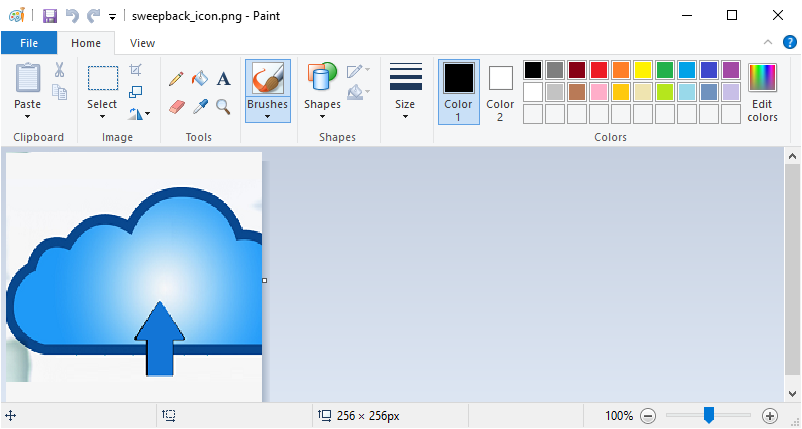Click the Redo arrow in title bar

point(93,16)
